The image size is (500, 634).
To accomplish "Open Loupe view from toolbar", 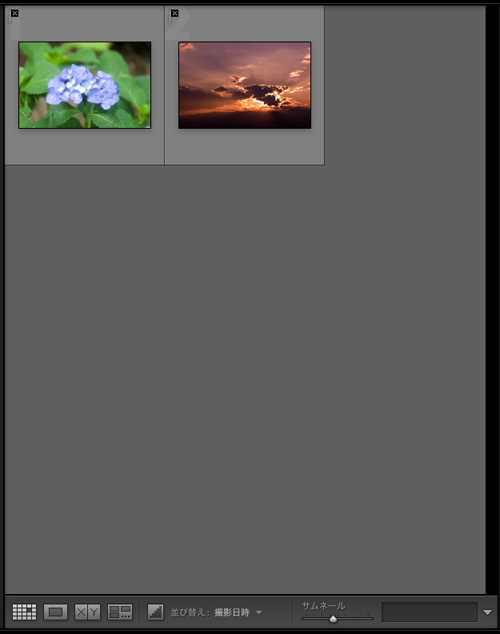I will coord(55,612).
